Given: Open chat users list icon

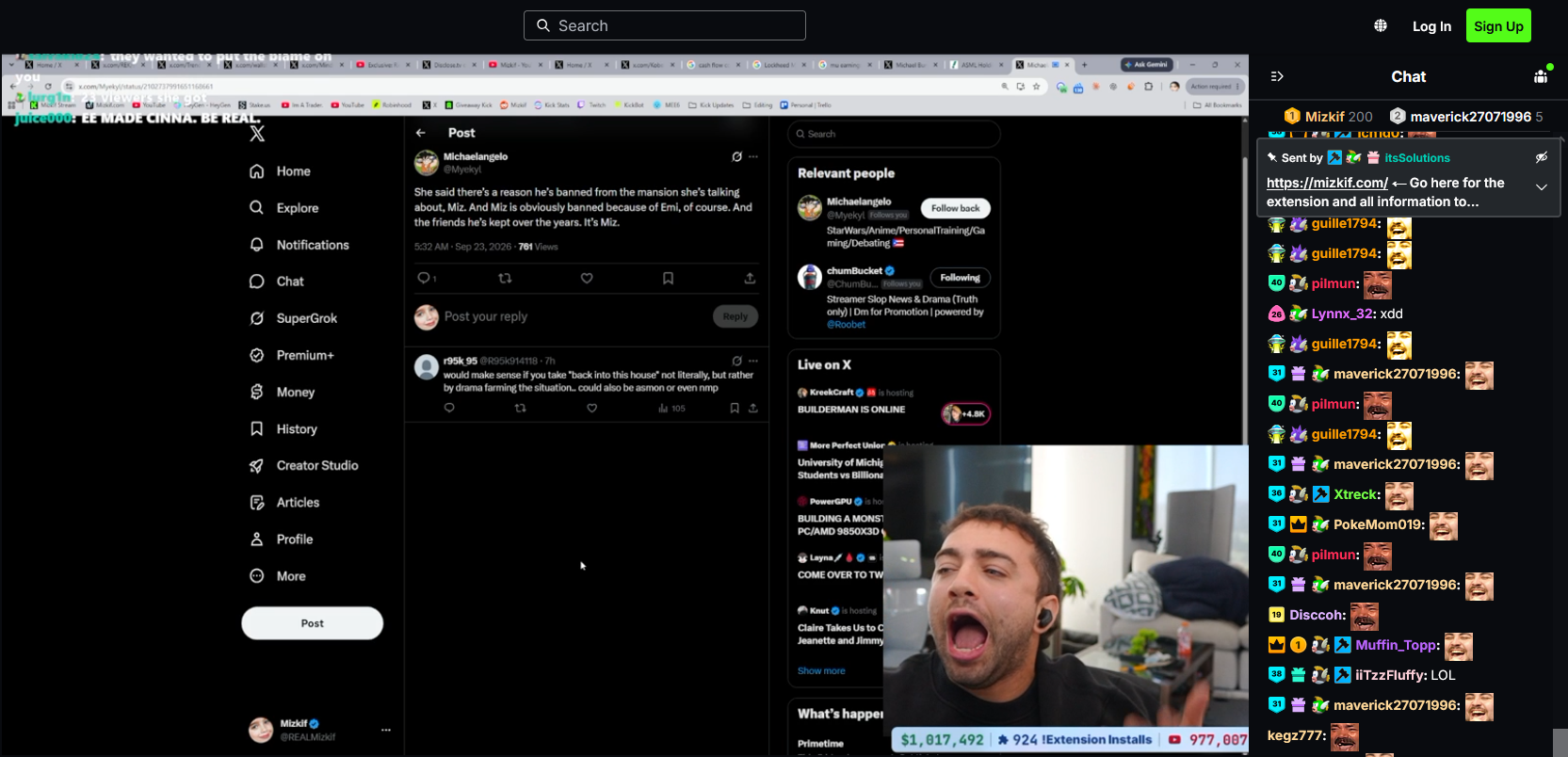Looking at the screenshot, I should coord(1542,75).
